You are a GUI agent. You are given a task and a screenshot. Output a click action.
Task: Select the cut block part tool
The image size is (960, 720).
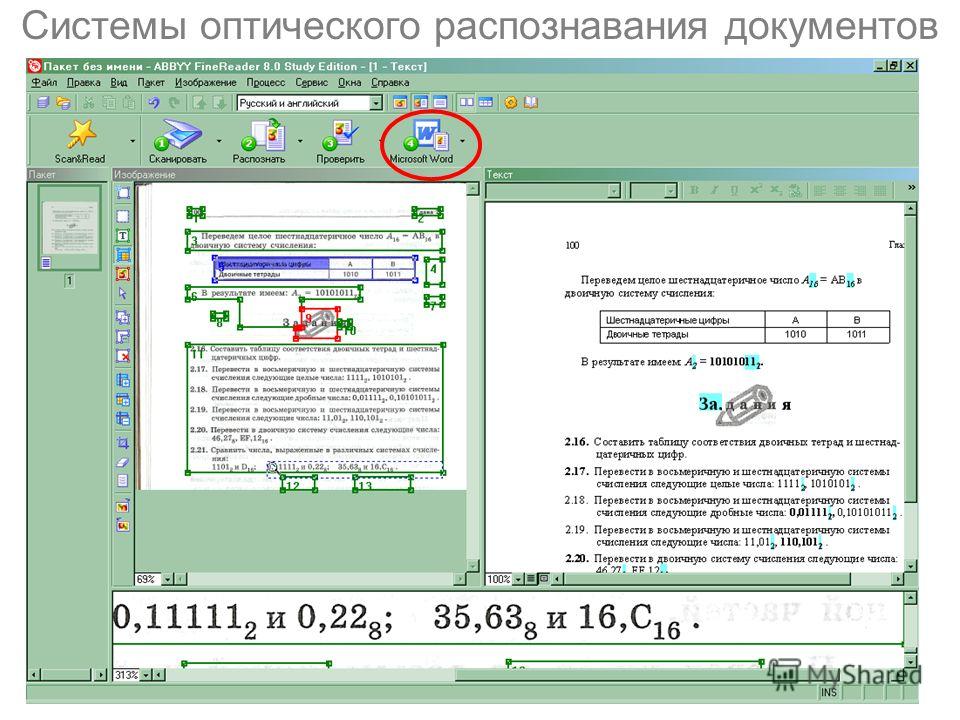(x=123, y=336)
